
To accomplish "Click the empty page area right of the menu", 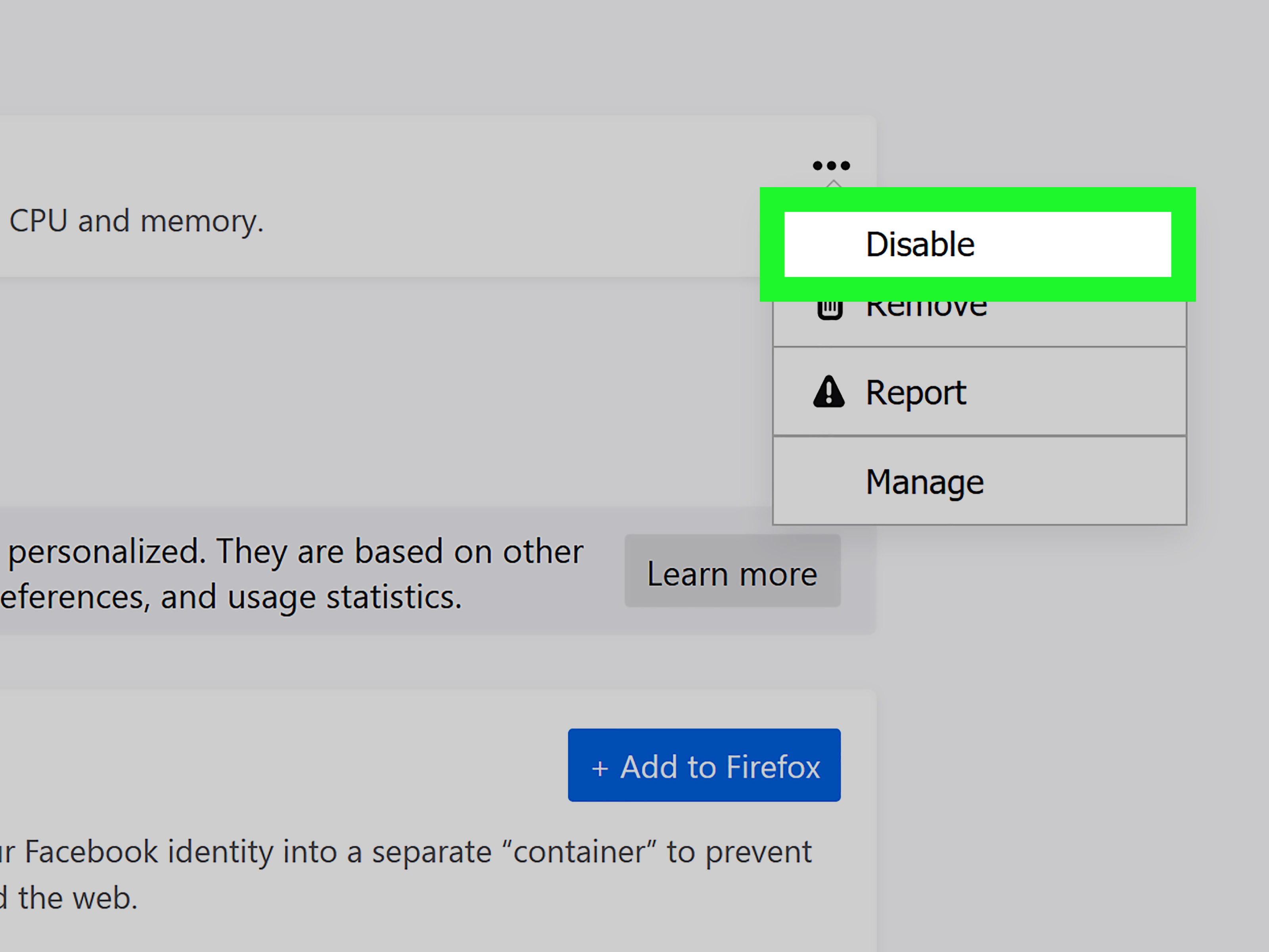I will (1228, 401).
